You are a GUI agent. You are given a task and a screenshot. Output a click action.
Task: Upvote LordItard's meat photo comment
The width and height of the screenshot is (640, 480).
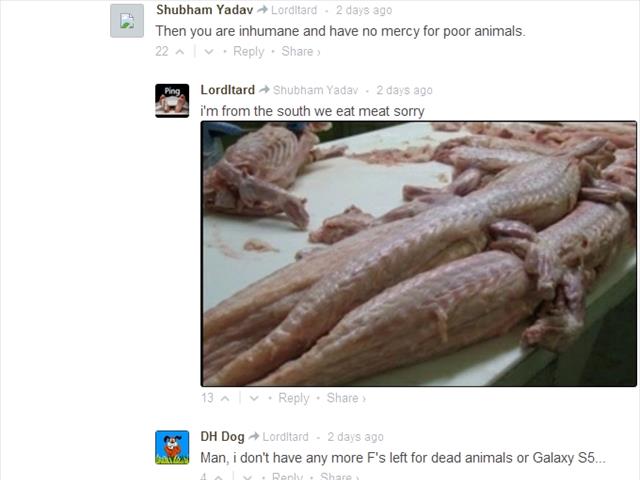(225, 398)
